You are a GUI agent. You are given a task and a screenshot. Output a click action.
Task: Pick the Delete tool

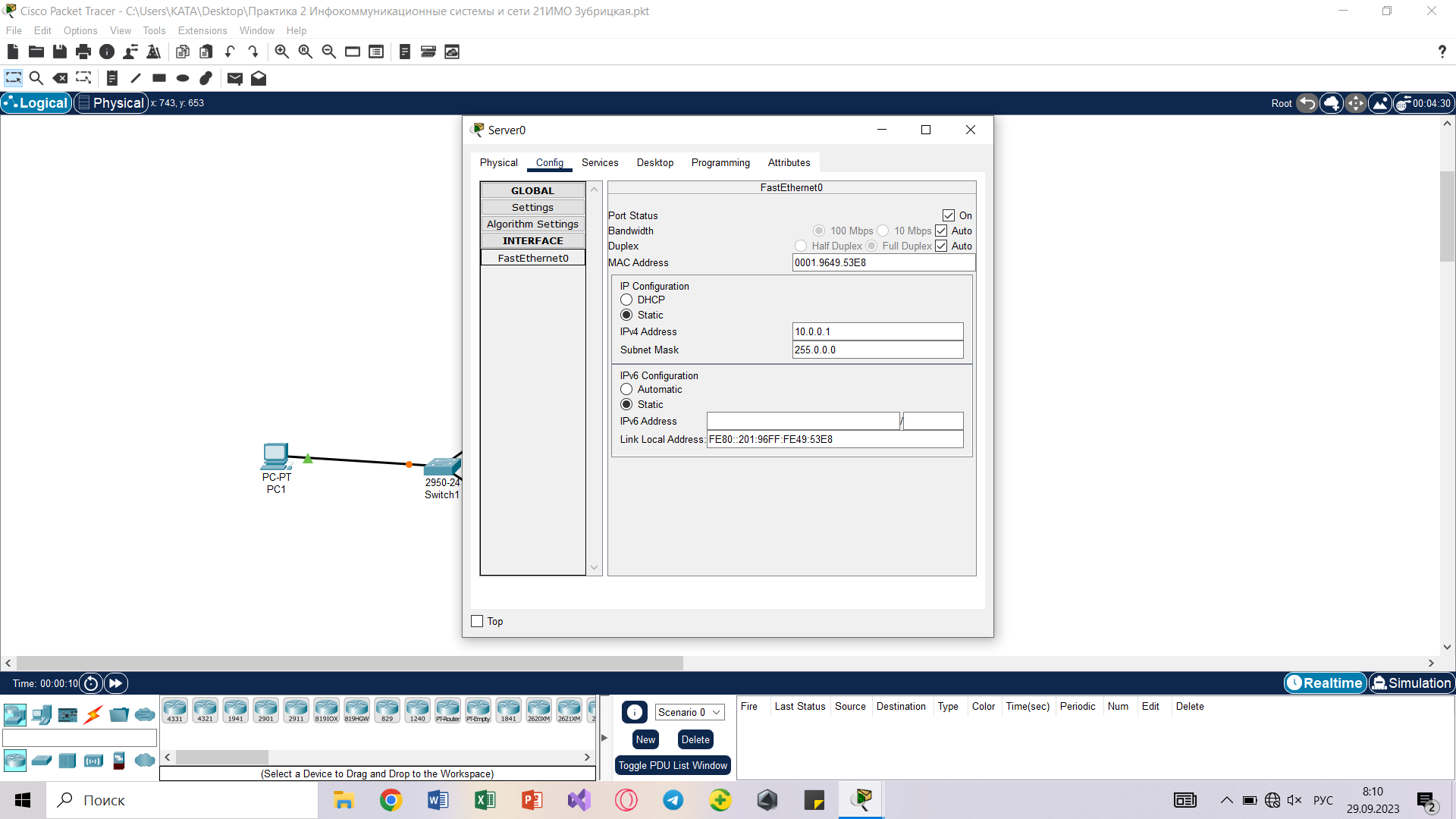pos(60,78)
